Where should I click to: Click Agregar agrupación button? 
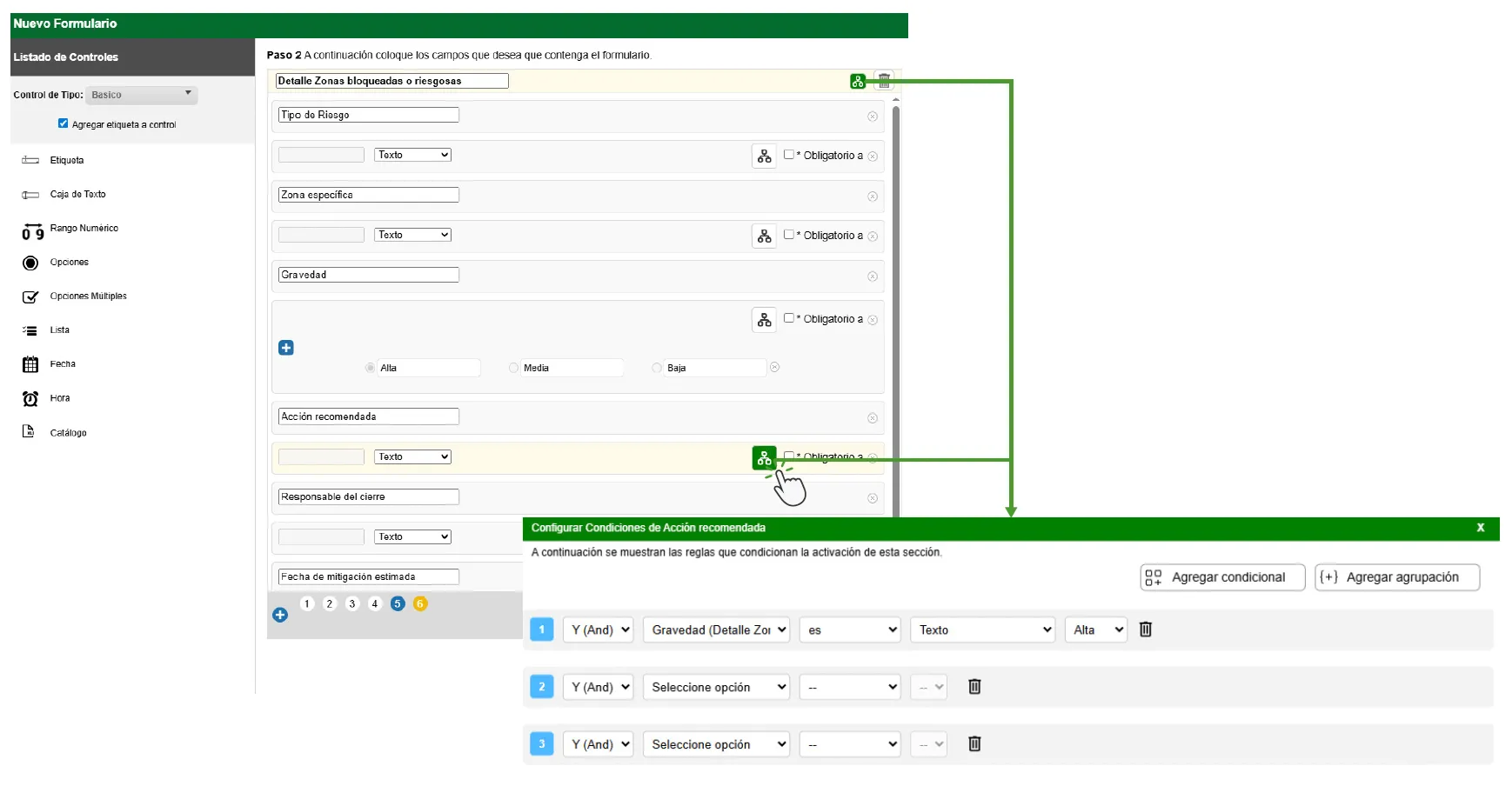click(1397, 577)
